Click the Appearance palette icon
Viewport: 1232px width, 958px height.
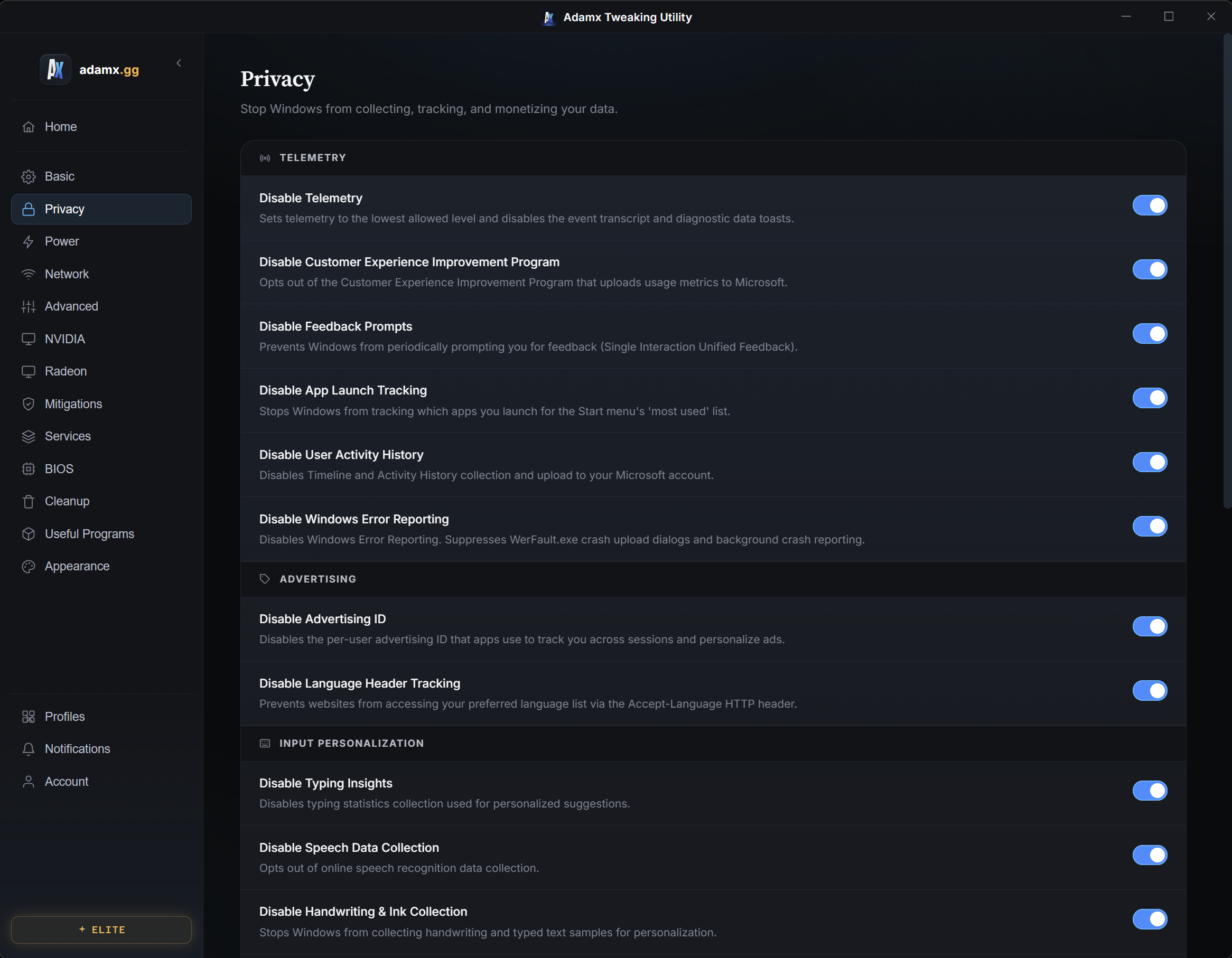click(x=28, y=566)
